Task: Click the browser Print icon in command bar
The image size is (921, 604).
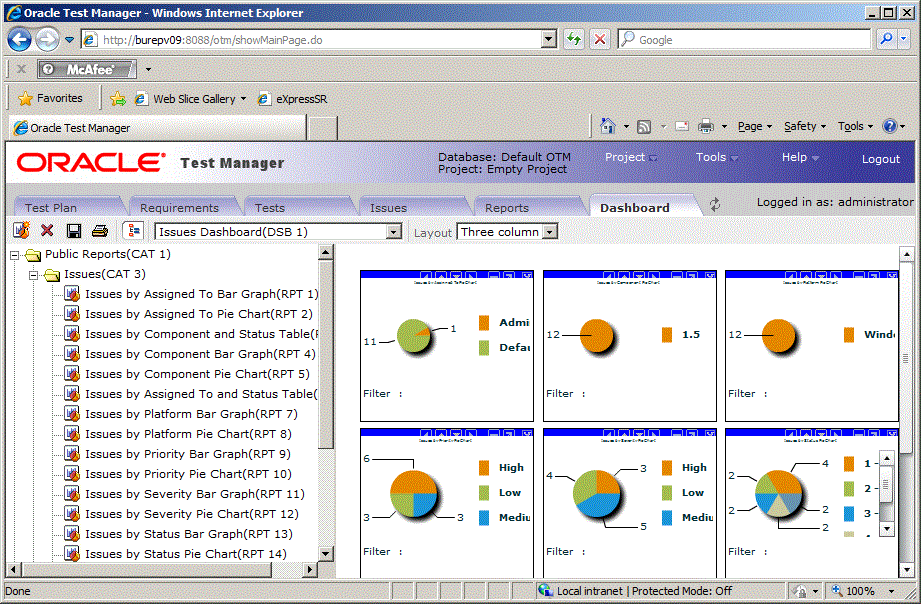Action: point(705,126)
